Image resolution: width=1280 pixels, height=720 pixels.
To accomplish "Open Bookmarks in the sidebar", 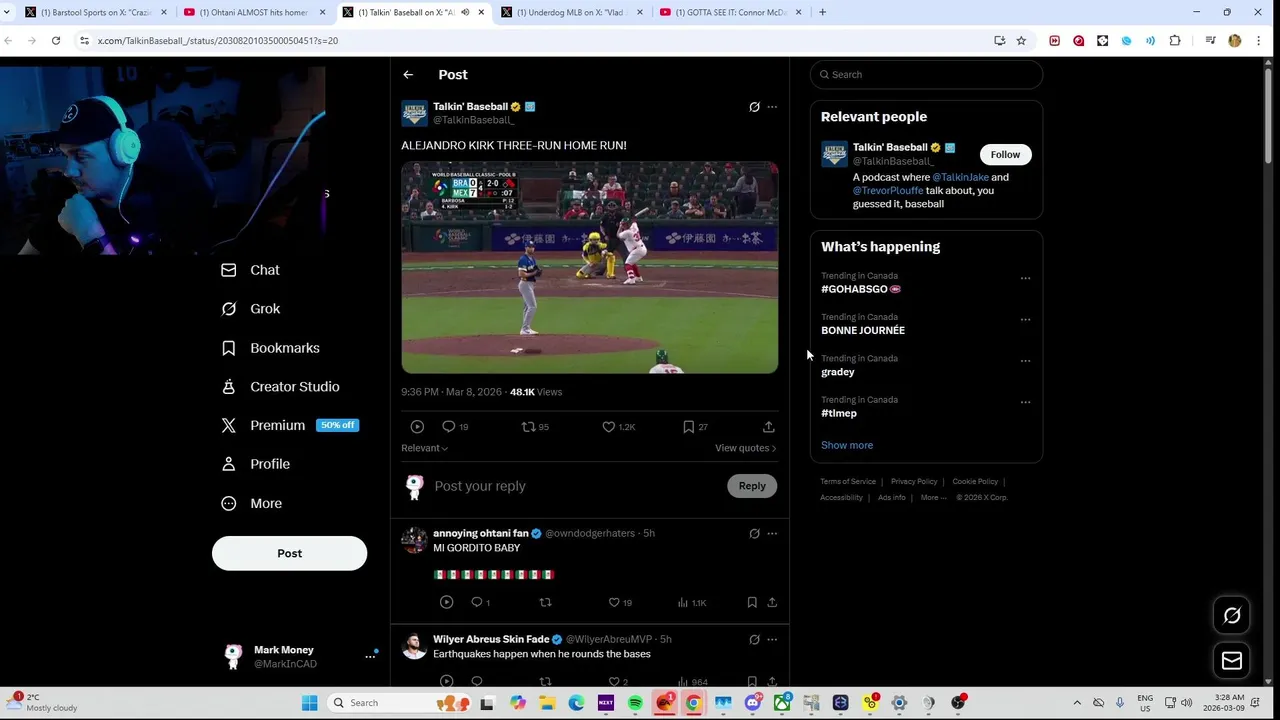I will click(x=270, y=348).
